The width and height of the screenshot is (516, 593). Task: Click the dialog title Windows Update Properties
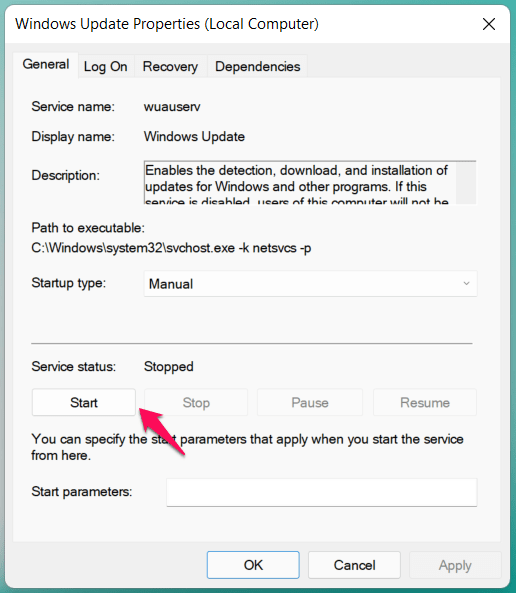tap(167, 24)
